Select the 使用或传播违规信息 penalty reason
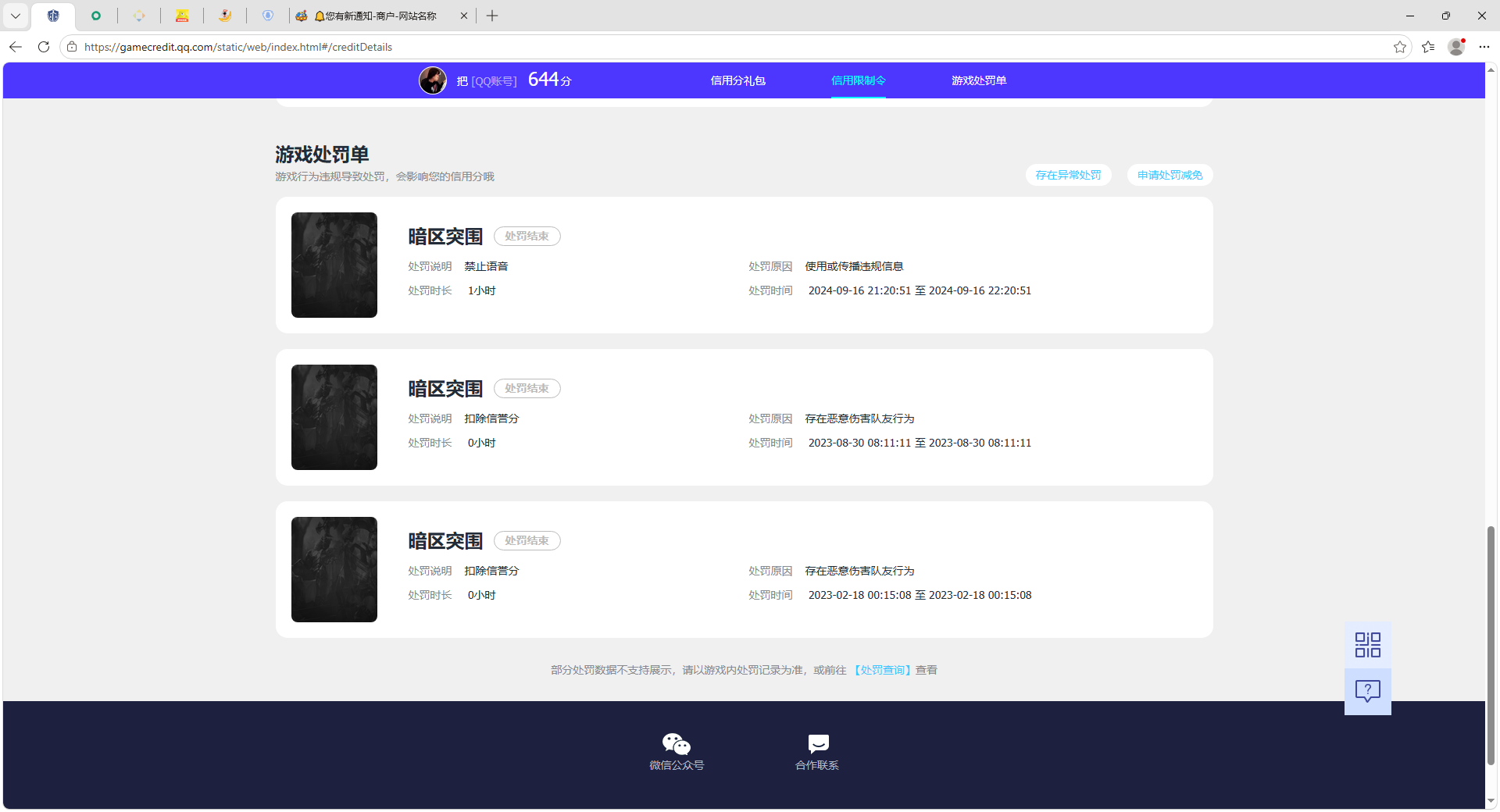Viewport: 1500px width, 812px height. (x=854, y=266)
